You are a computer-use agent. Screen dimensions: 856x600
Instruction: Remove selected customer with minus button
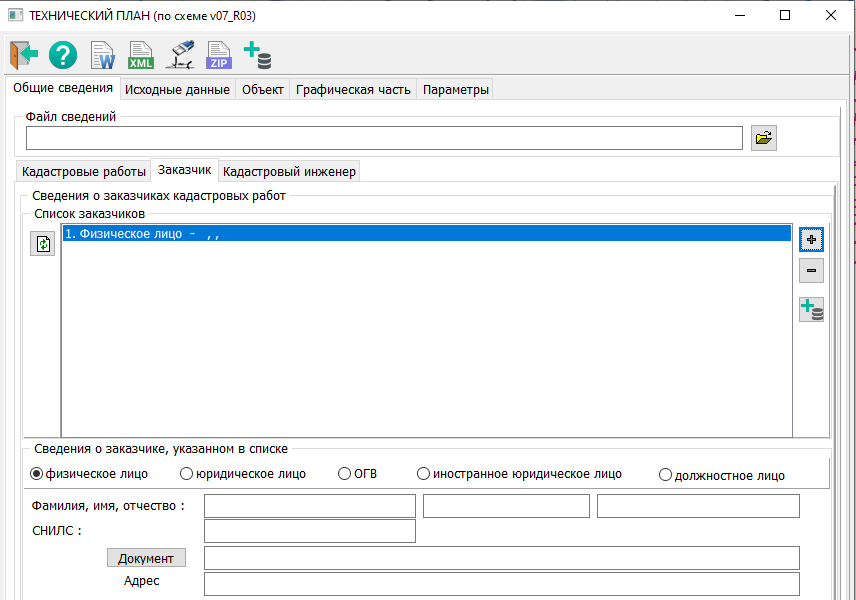pyautogui.click(x=811, y=271)
